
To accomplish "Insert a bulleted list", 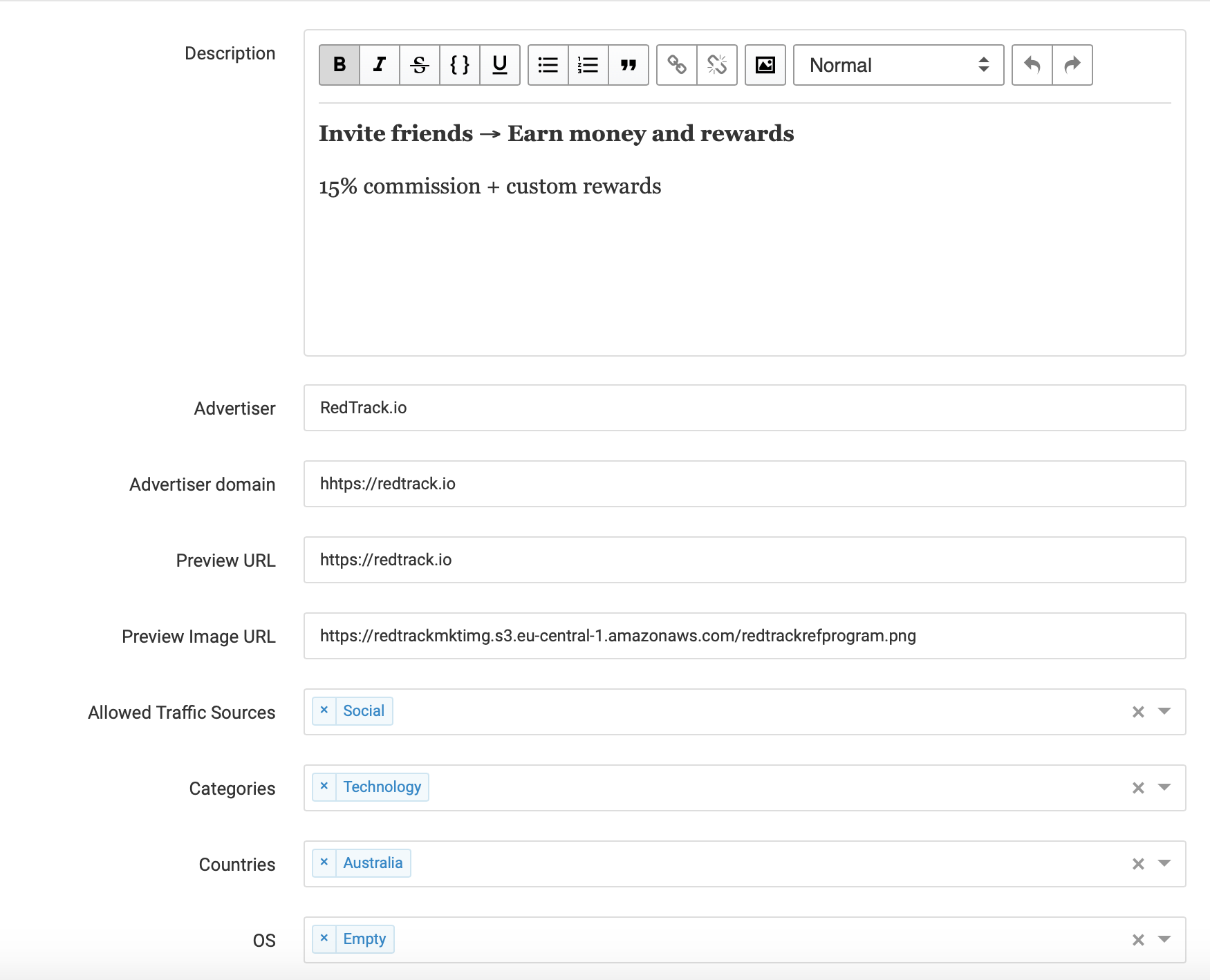I will [548, 65].
